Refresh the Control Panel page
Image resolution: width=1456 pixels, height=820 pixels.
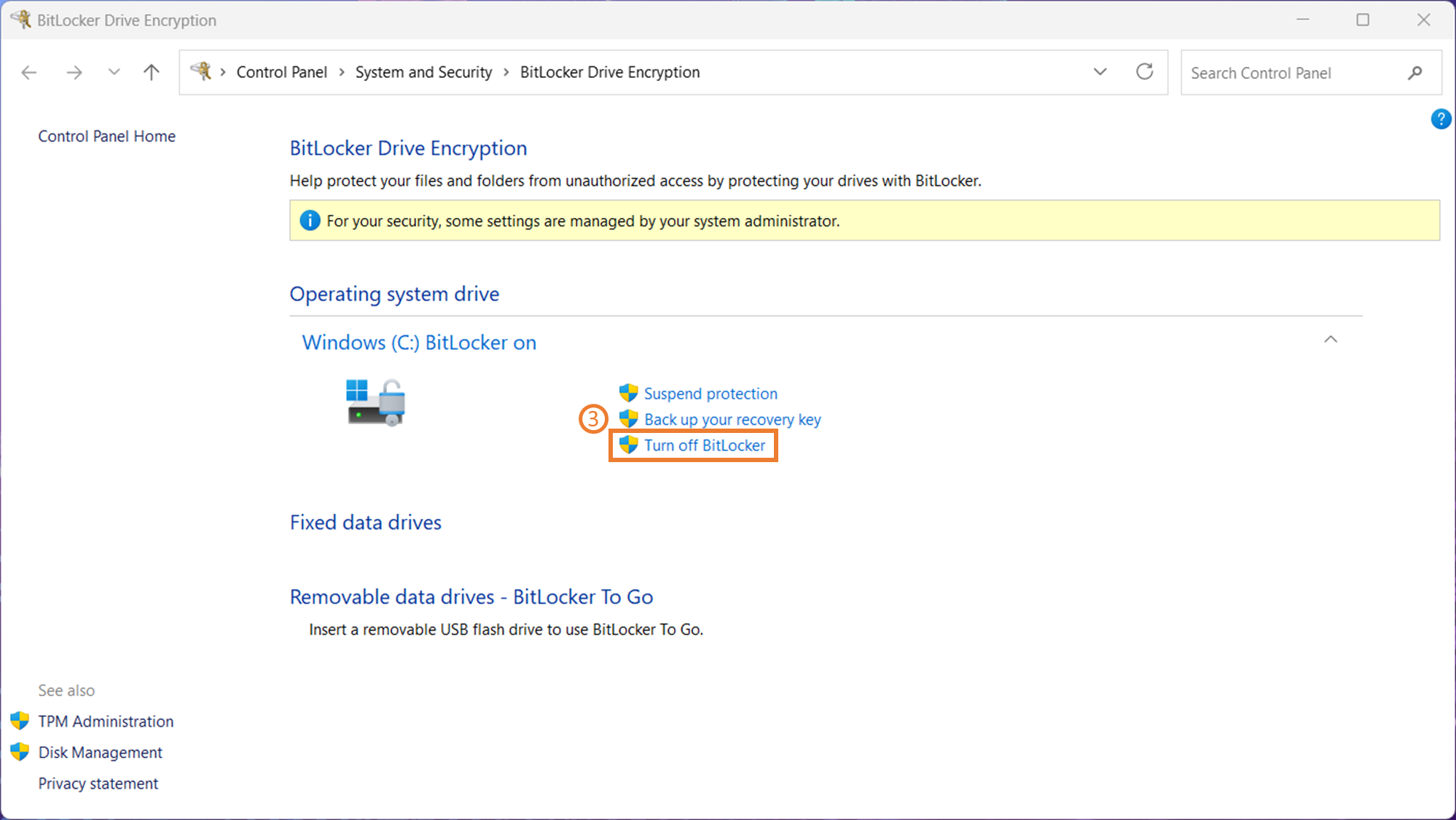tap(1144, 72)
